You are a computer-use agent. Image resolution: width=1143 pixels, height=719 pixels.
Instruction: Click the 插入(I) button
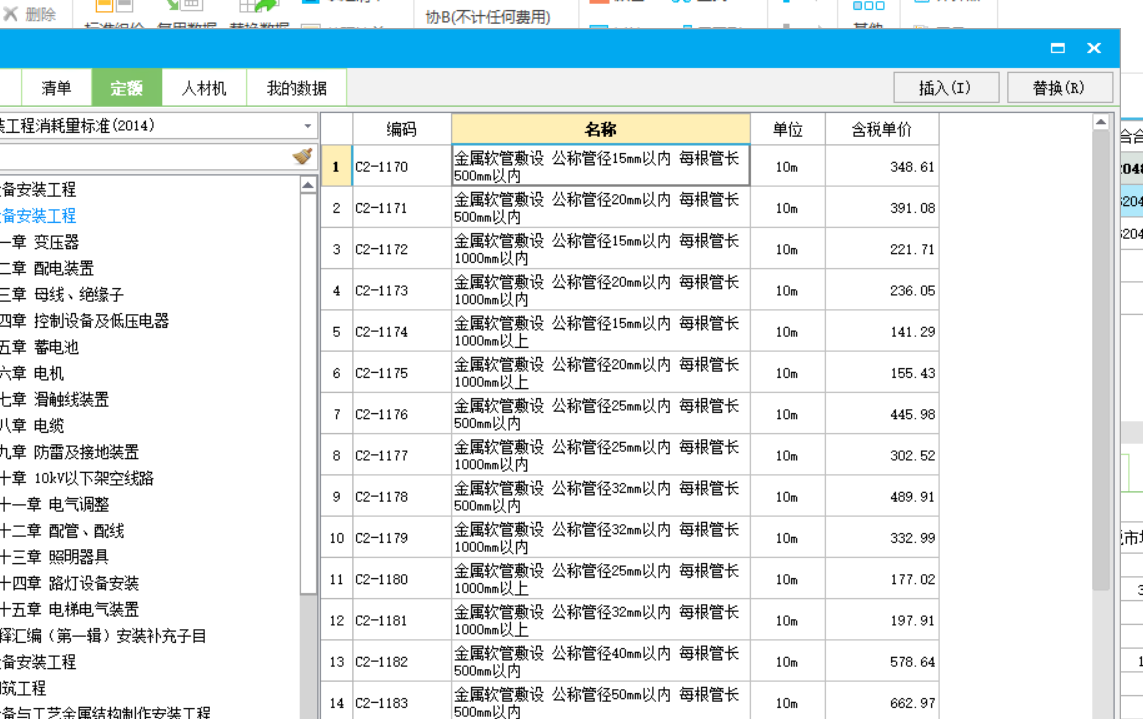pyautogui.click(x=945, y=87)
